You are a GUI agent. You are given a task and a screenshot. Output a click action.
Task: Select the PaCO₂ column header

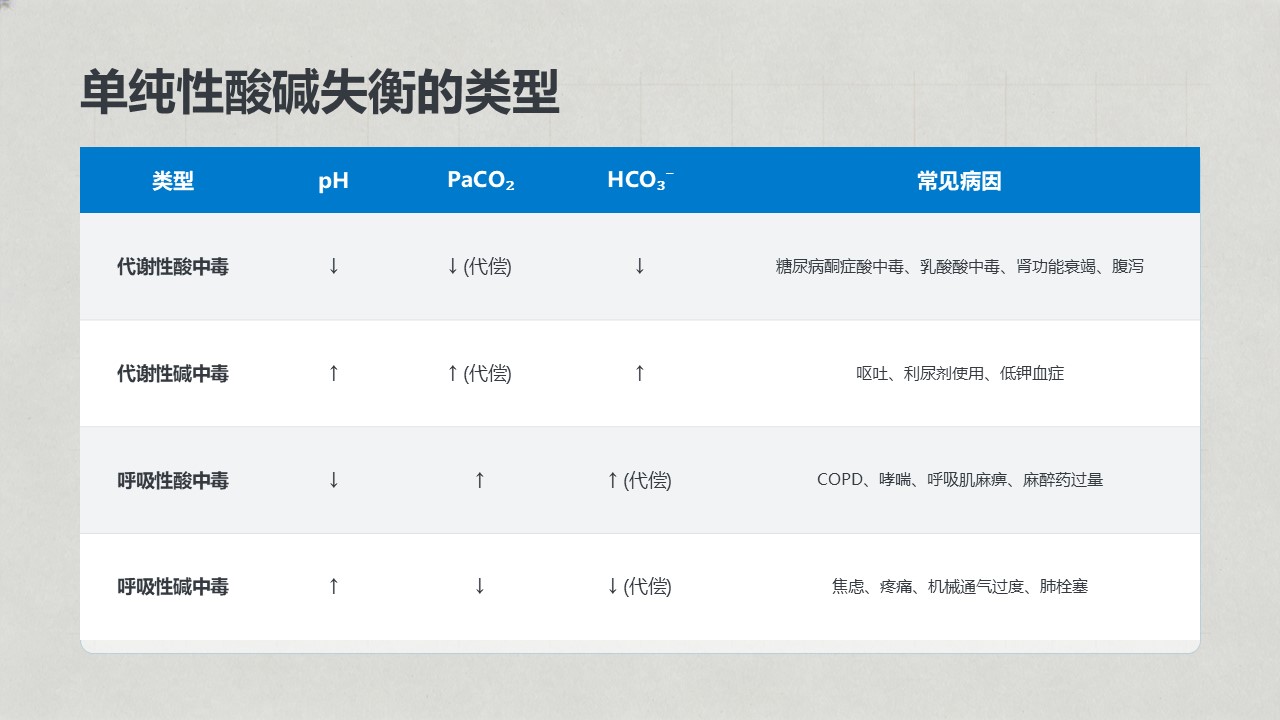tap(480, 181)
